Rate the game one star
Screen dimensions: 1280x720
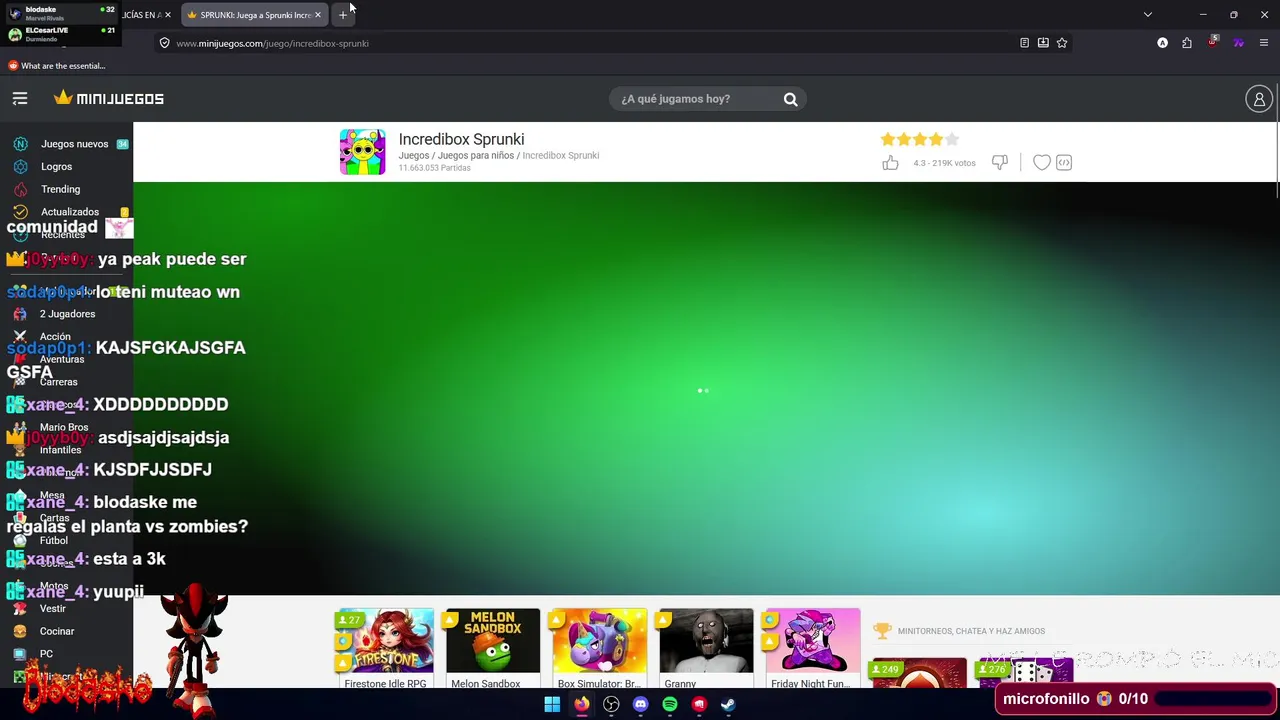[887, 139]
